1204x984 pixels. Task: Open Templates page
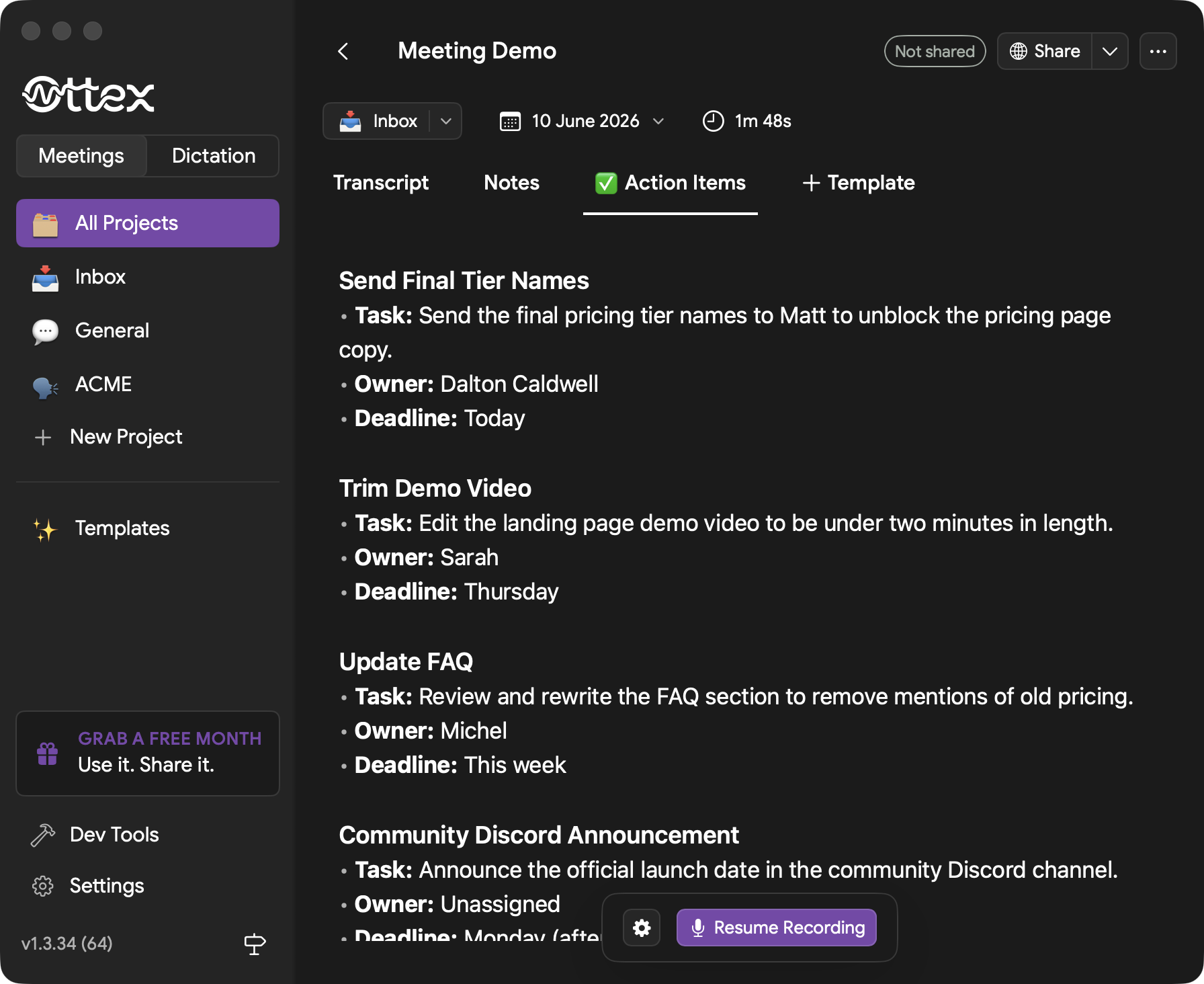[x=148, y=528]
